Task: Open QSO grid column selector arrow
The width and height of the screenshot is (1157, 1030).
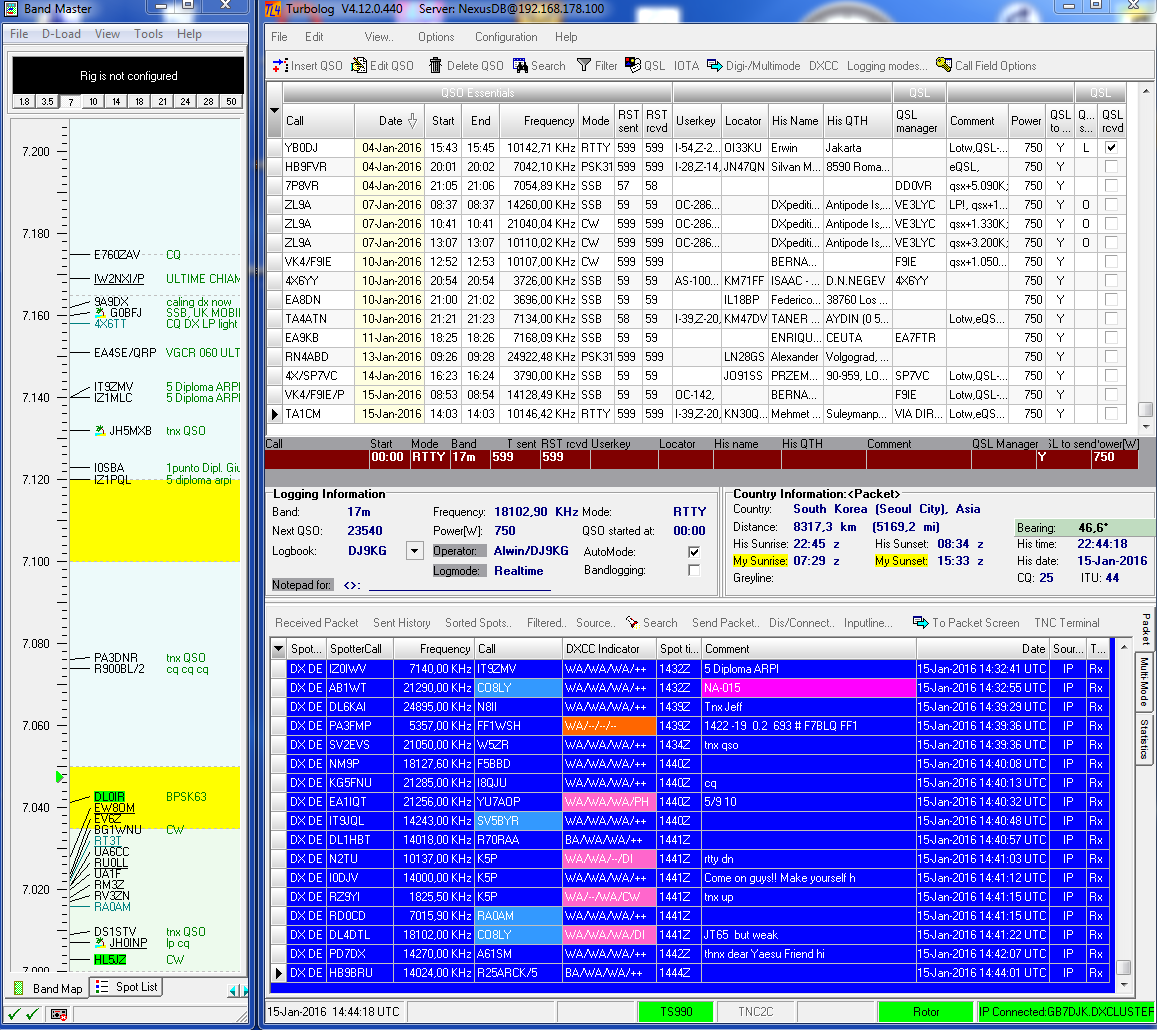Action: pos(274,111)
